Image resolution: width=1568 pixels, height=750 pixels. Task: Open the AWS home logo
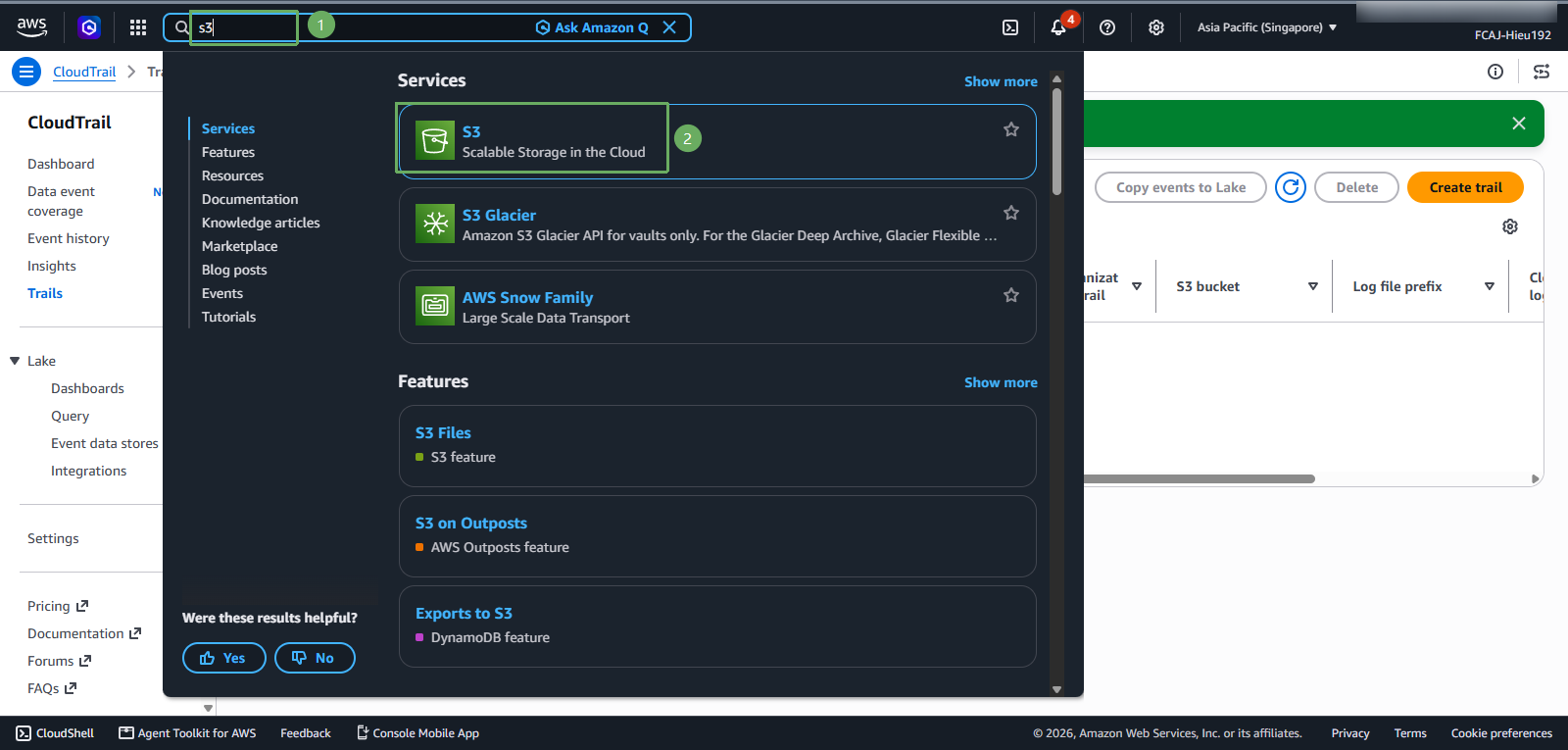click(31, 27)
